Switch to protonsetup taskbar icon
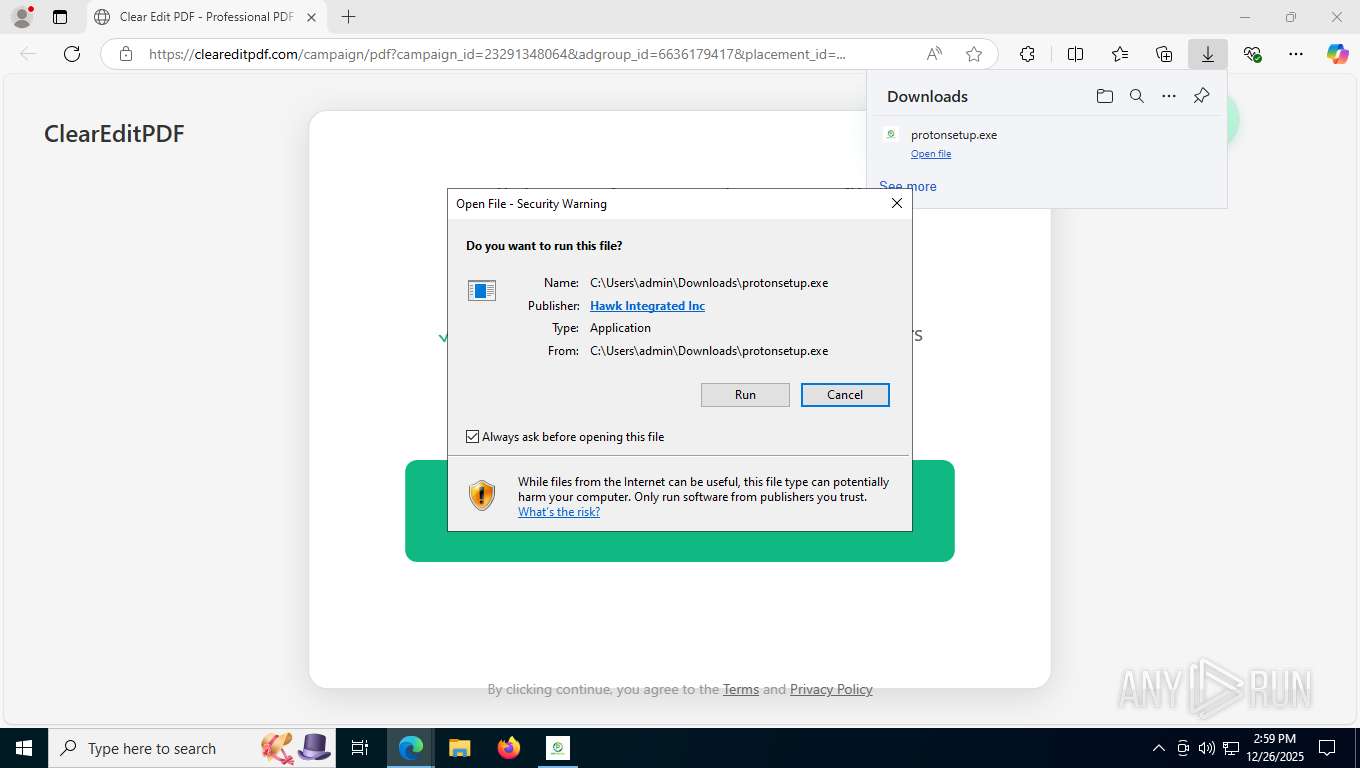The height and width of the screenshot is (768, 1360). pyautogui.click(x=558, y=748)
